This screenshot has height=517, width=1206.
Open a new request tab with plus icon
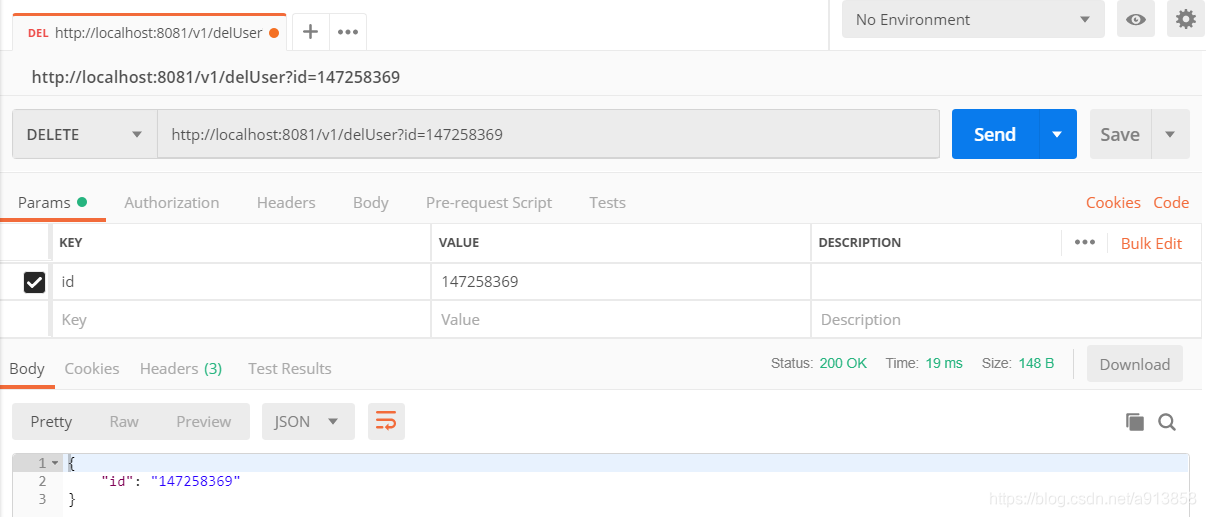click(x=310, y=31)
